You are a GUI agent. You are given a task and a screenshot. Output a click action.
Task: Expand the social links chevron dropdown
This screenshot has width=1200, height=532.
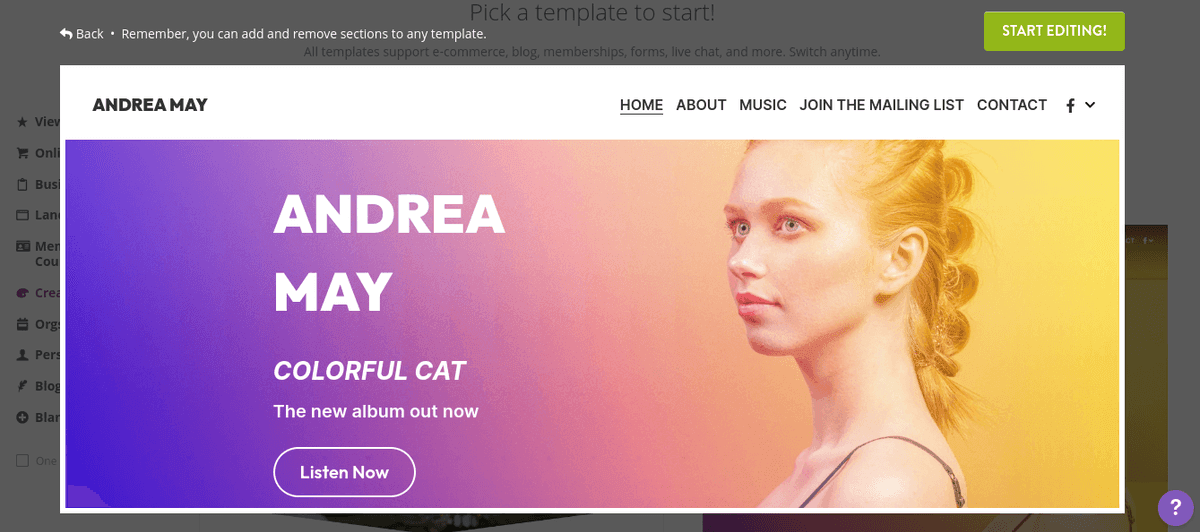[x=1090, y=105]
